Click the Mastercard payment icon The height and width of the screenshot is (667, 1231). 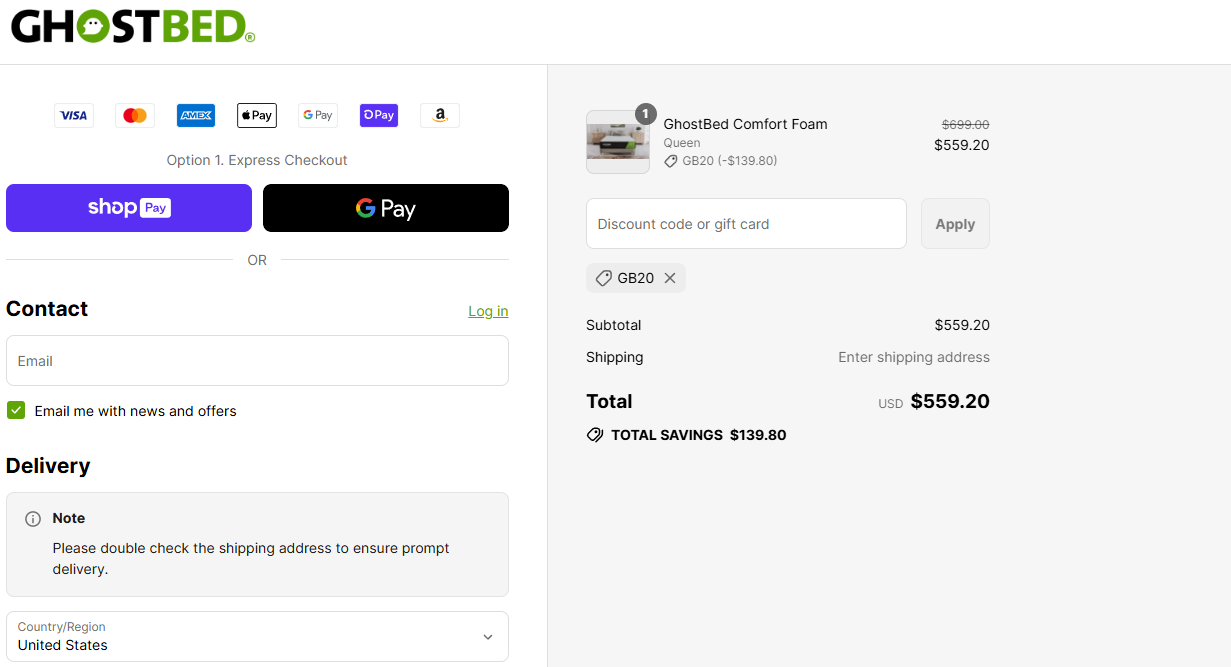click(x=135, y=116)
